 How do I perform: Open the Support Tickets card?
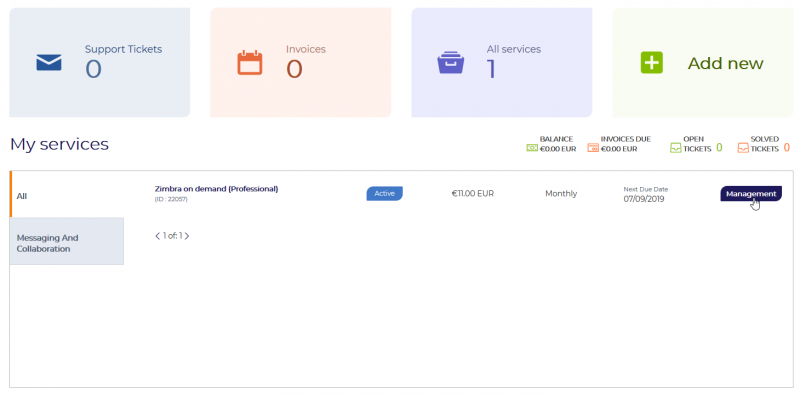tap(99, 62)
